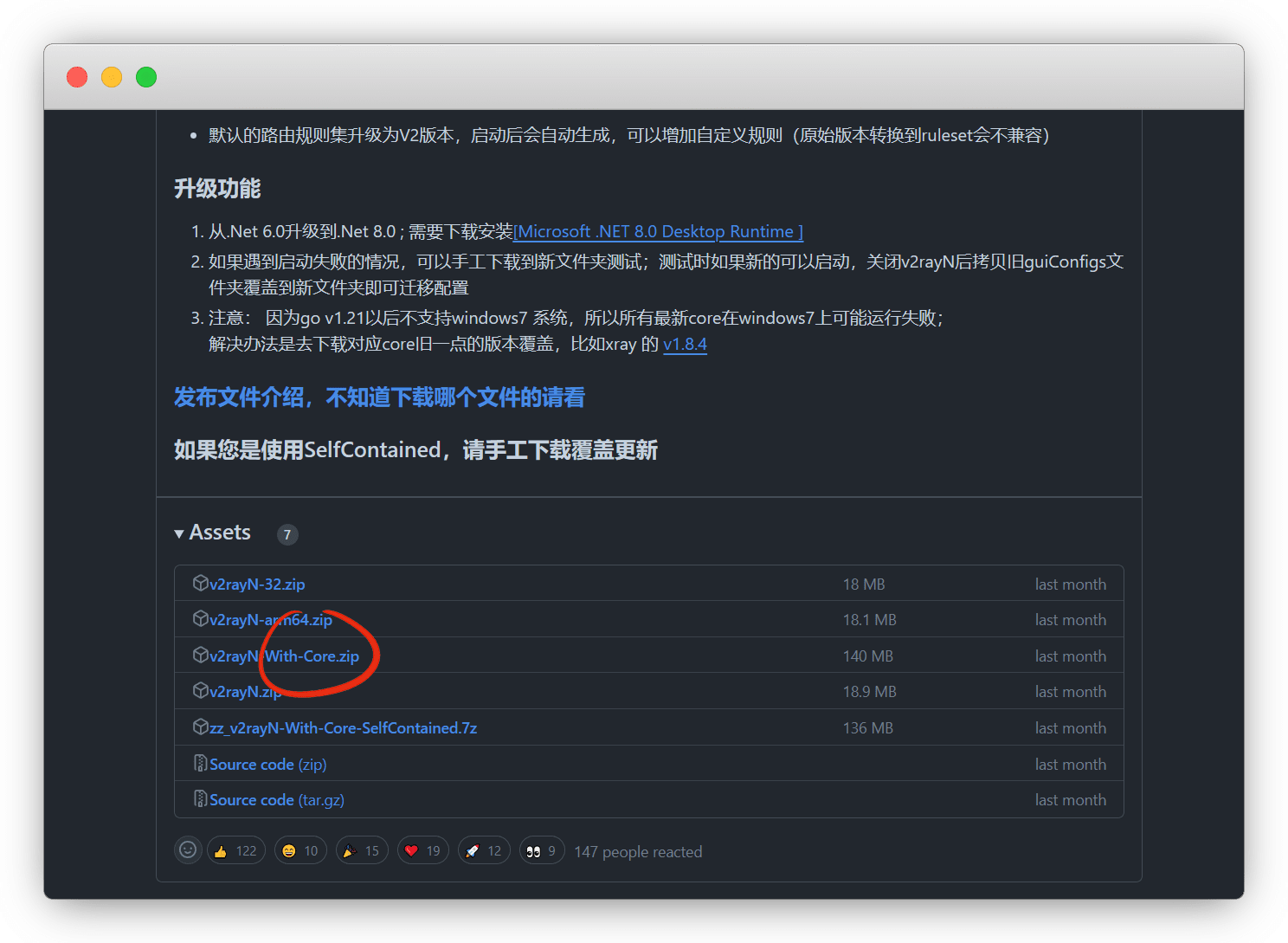The width and height of the screenshot is (1288, 943).
Task: Click the 升级功能 heading
Action: pyautogui.click(x=217, y=189)
